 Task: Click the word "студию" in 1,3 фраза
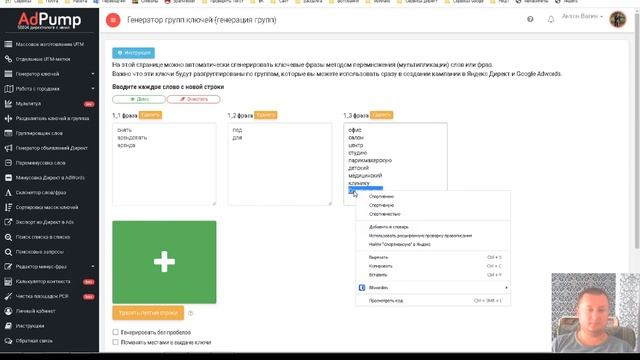click(358, 153)
